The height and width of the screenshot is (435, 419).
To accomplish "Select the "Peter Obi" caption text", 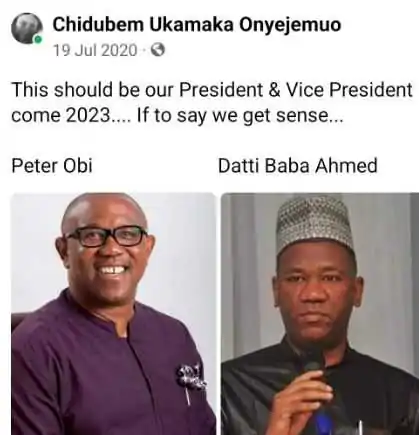I will click(52, 165).
